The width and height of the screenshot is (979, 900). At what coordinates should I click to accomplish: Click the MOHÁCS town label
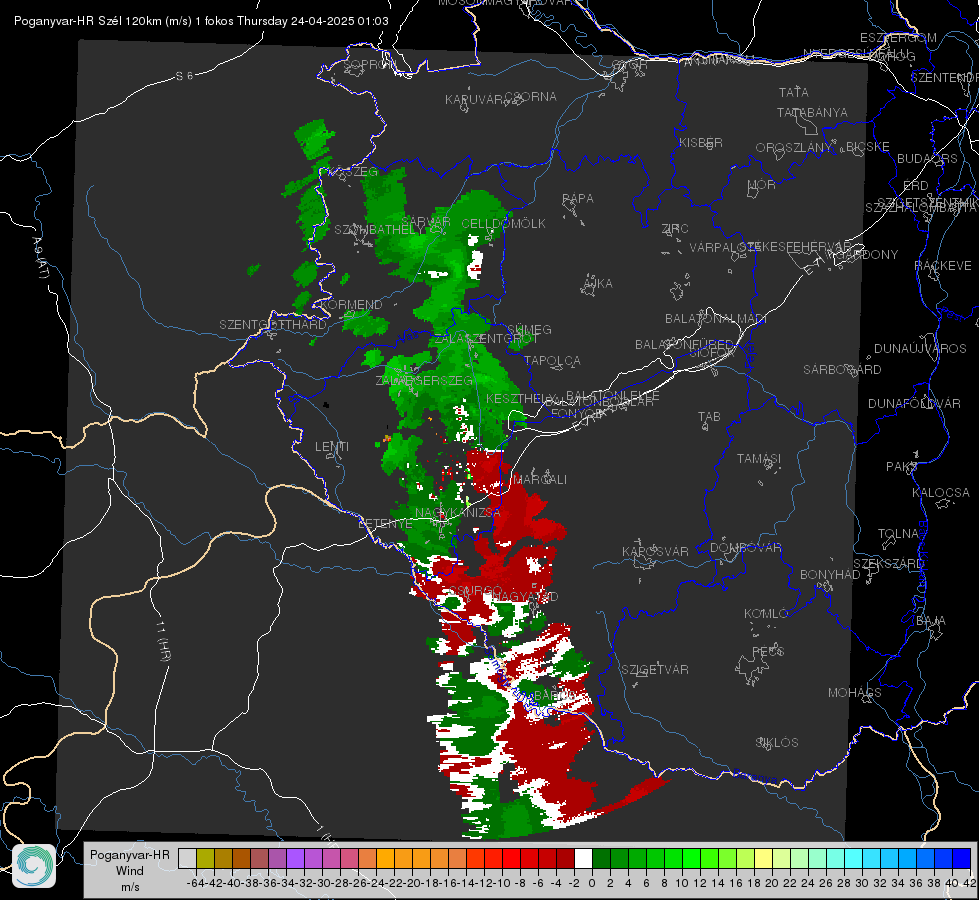pyautogui.click(x=855, y=693)
